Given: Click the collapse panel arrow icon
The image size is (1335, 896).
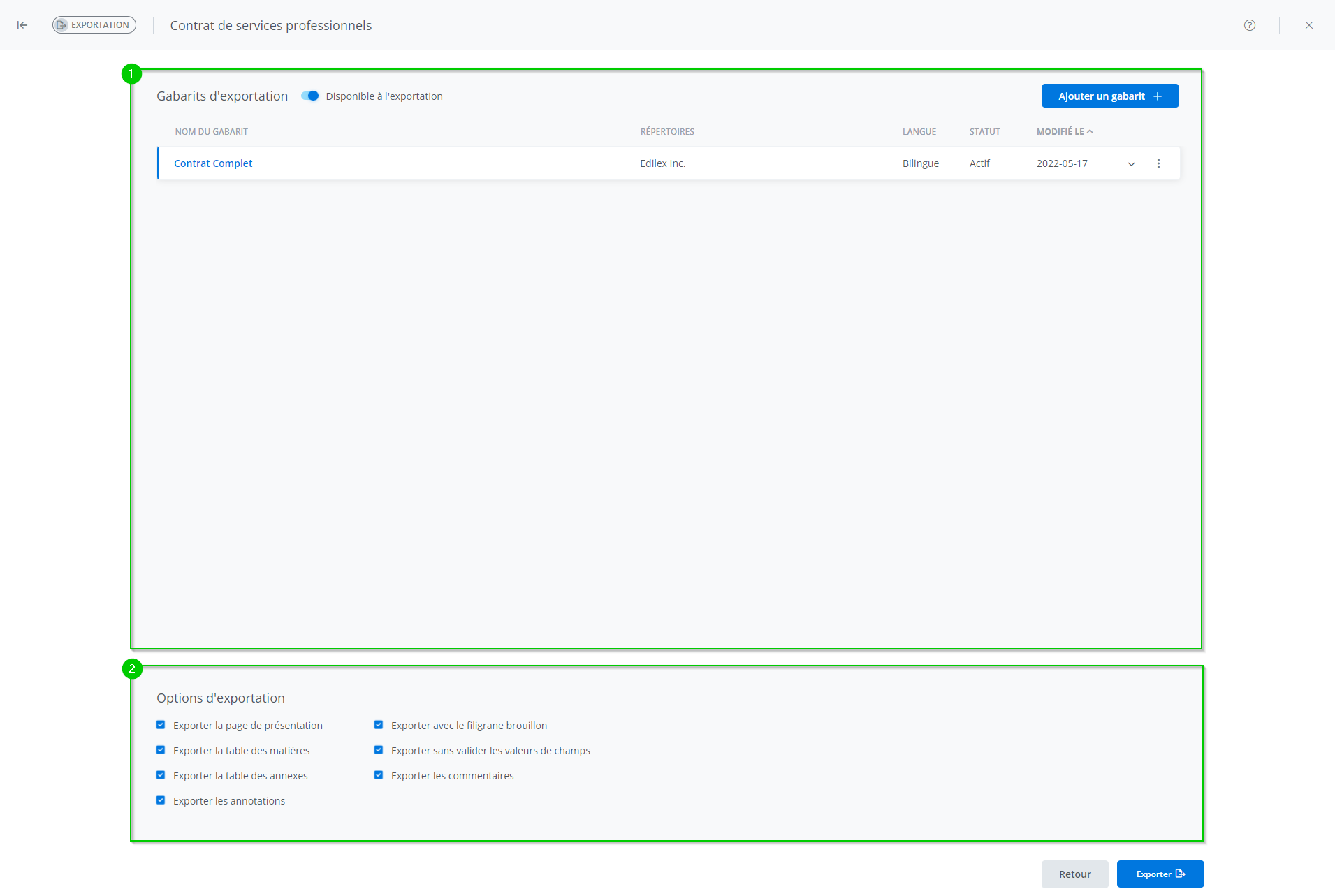Looking at the screenshot, I should pyautogui.click(x=22, y=25).
